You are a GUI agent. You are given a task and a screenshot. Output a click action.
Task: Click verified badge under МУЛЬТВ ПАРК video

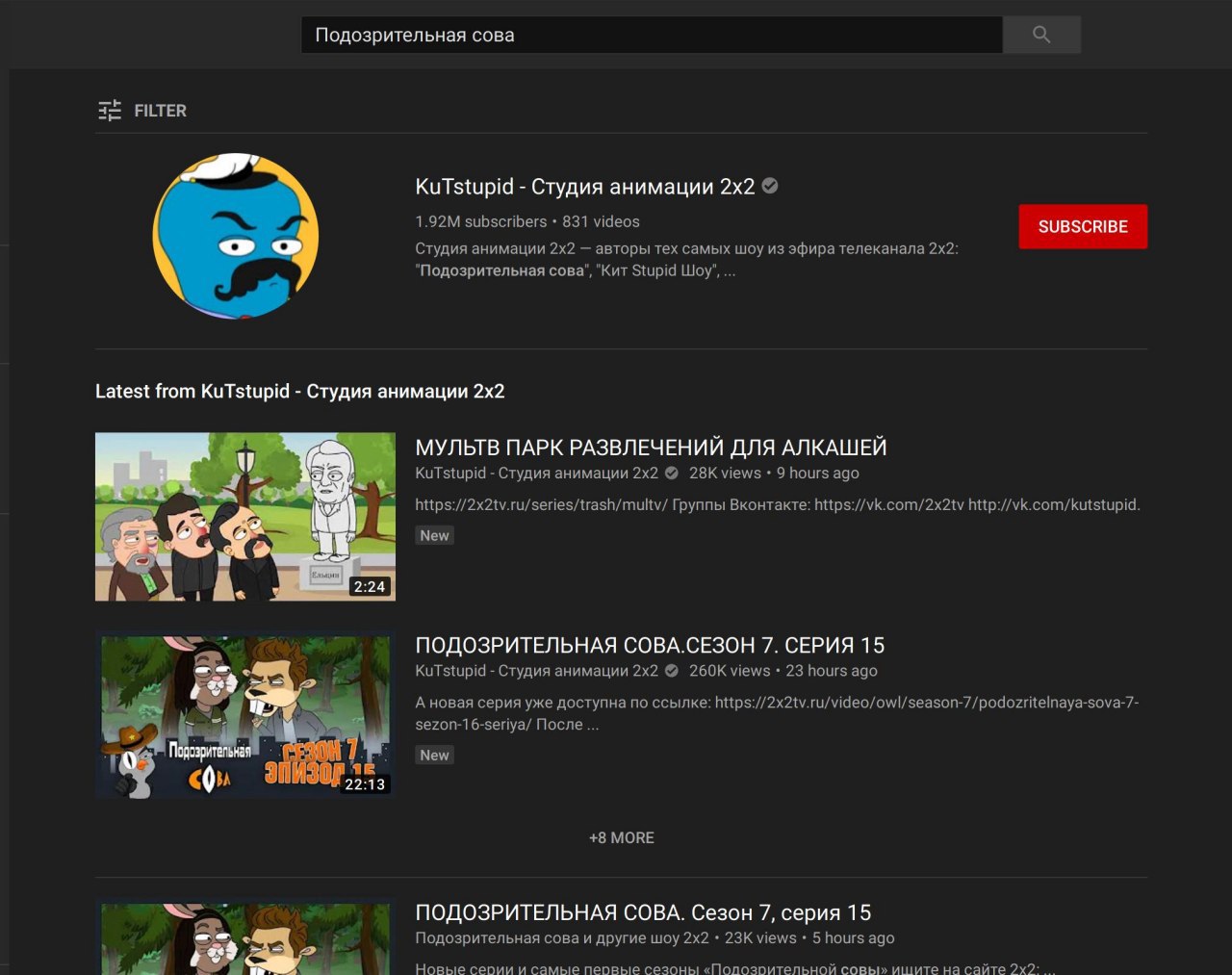point(672,473)
